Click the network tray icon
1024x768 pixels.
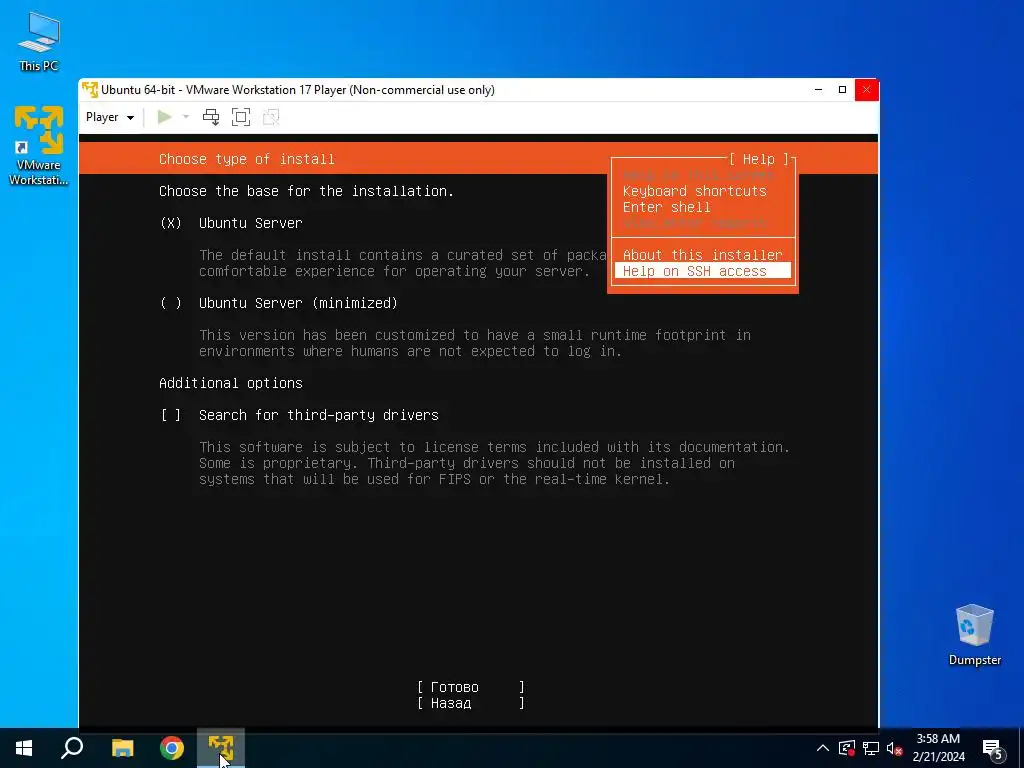pyautogui.click(x=871, y=748)
